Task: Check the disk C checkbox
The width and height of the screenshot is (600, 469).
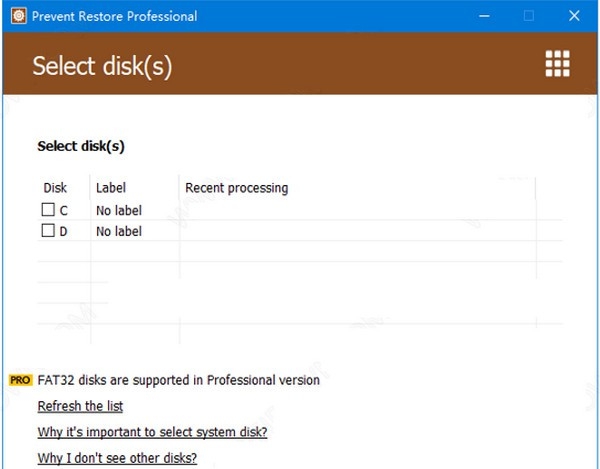Action: coord(48,210)
